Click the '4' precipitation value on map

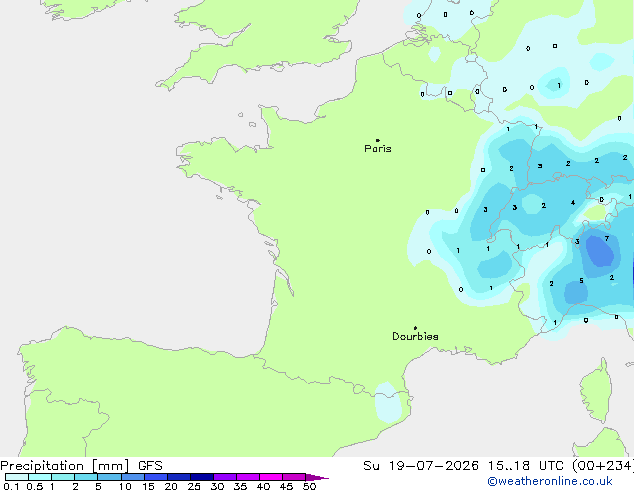point(573,202)
